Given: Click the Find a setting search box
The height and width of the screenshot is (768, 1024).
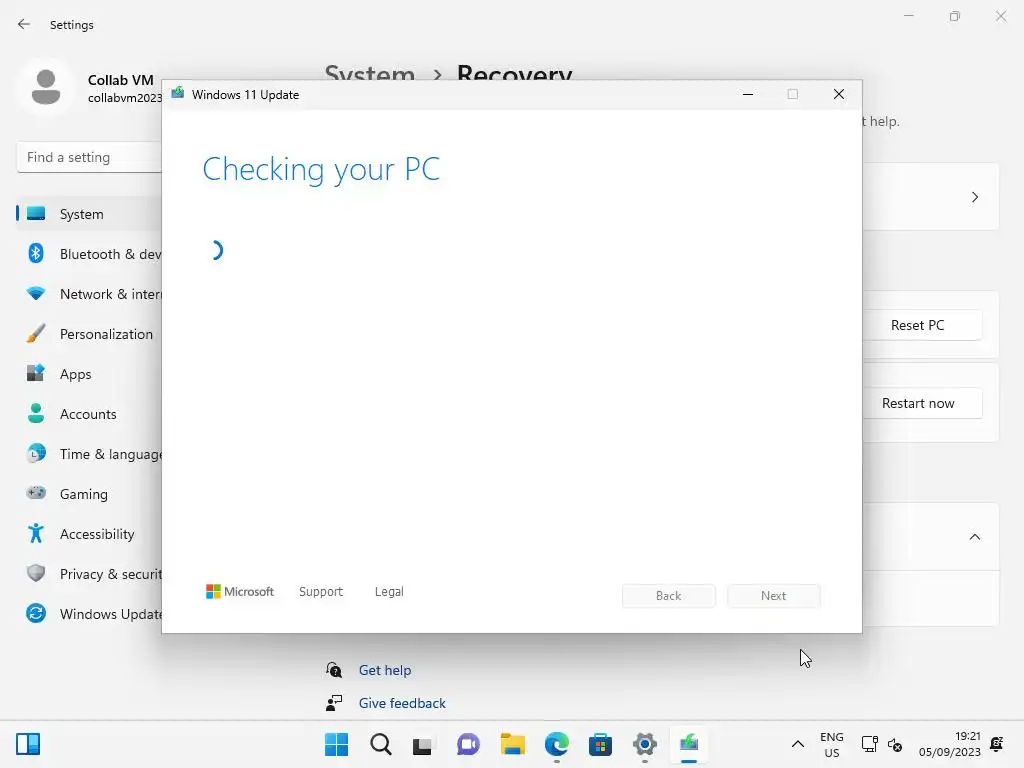Looking at the screenshot, I should pos(89,157).
